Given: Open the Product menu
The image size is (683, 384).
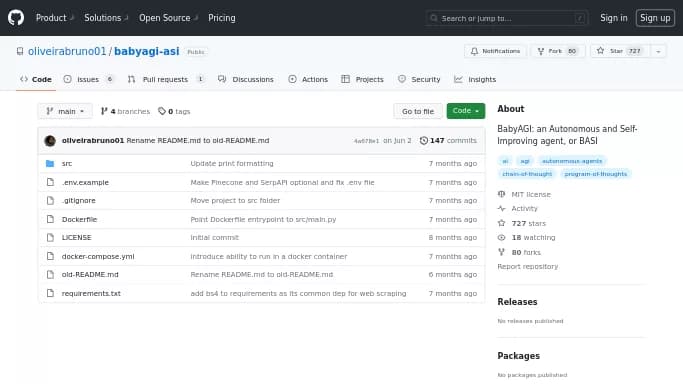Looking at the screenshot, I should pyautogui.click(x=54, y=18).
